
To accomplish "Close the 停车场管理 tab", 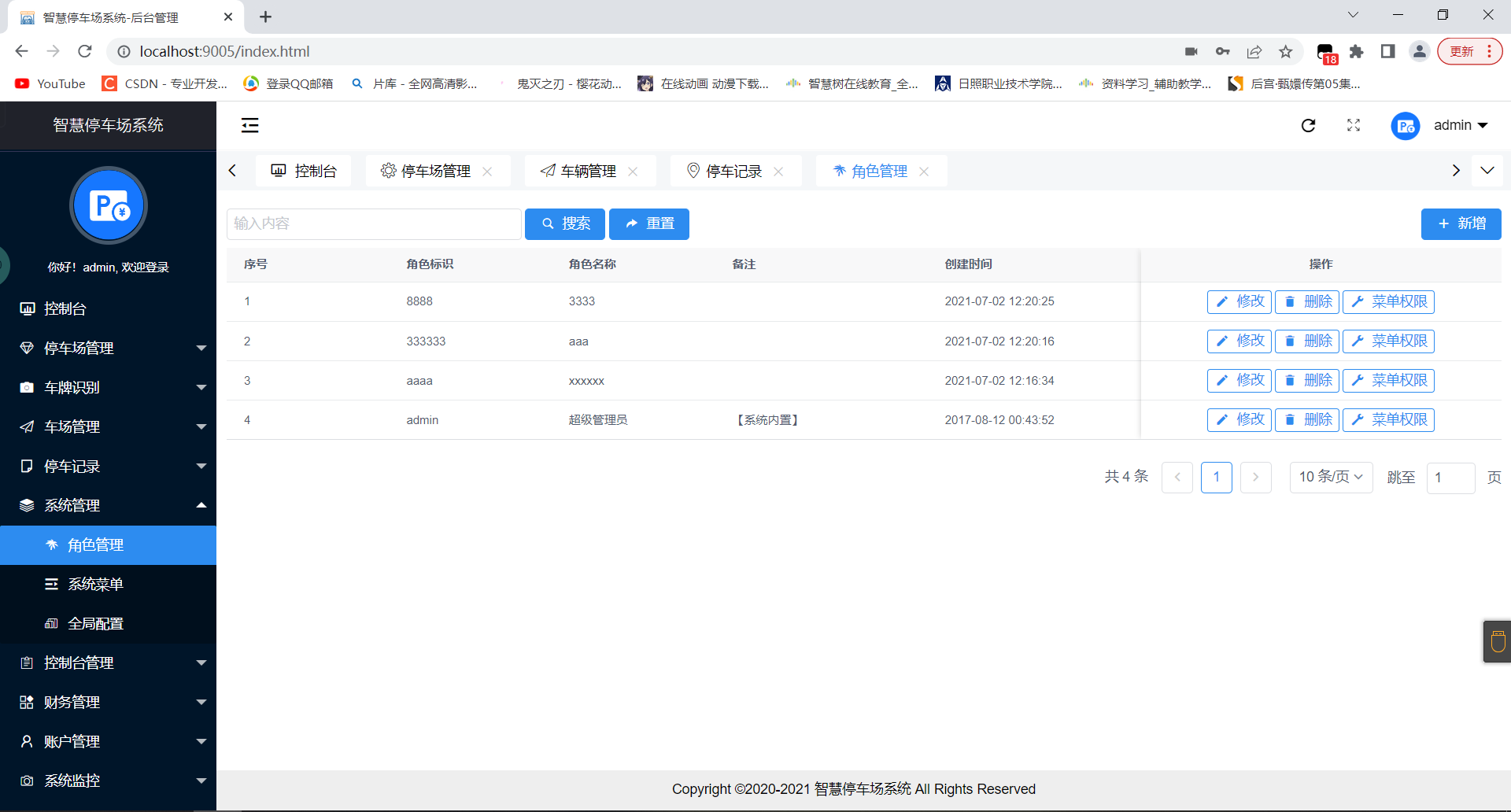I will (x=487, y=172).
